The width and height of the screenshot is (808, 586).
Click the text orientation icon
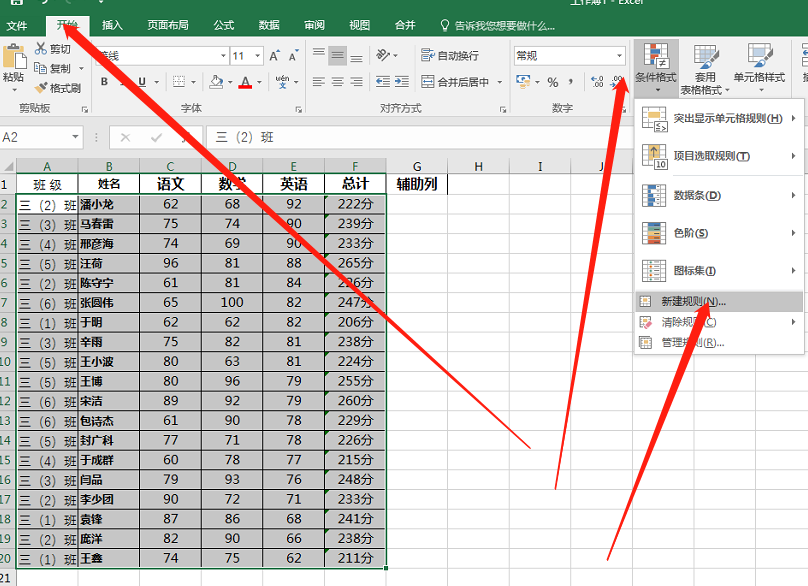[383, 55]
